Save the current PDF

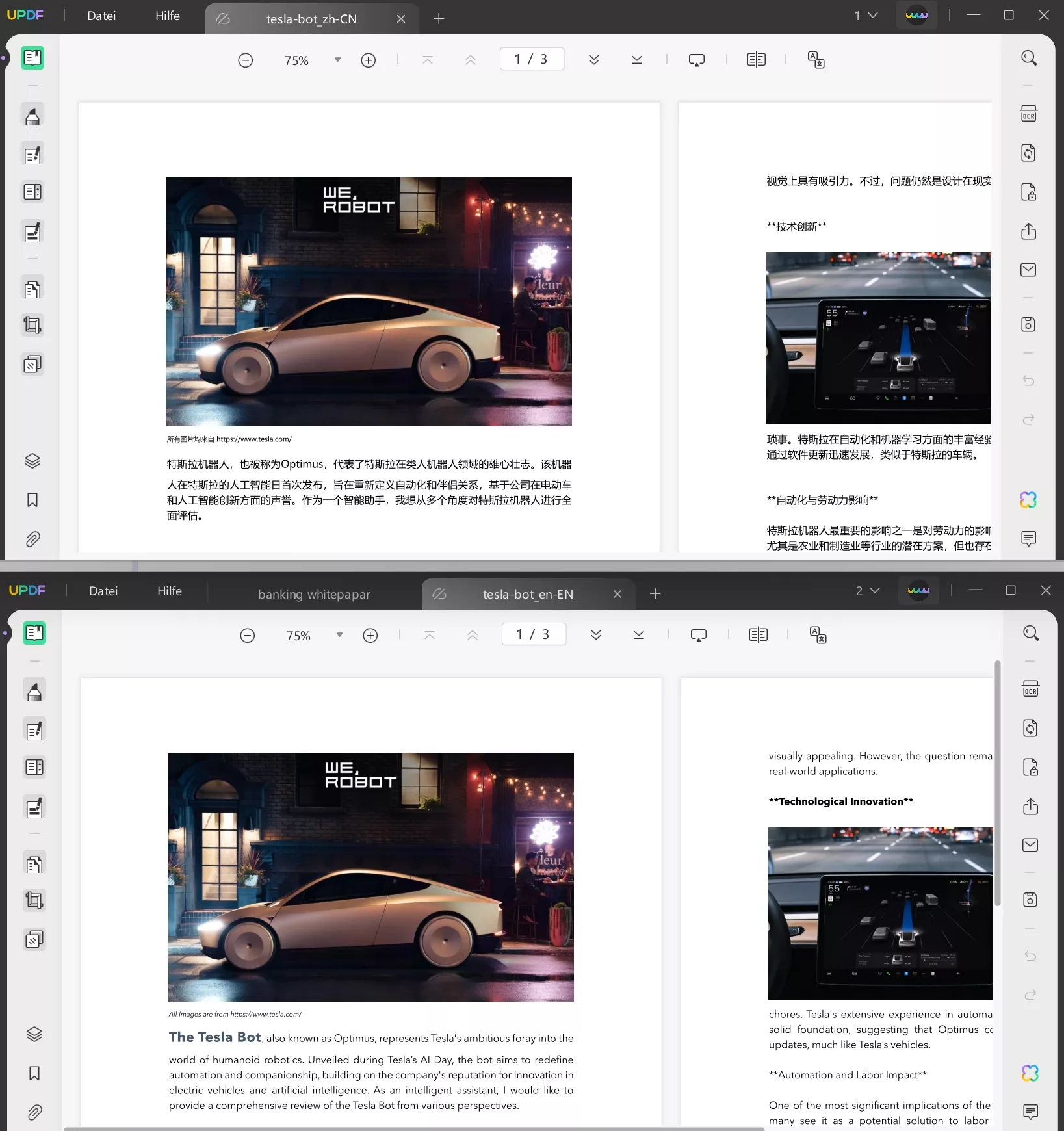click(1029, 325)
